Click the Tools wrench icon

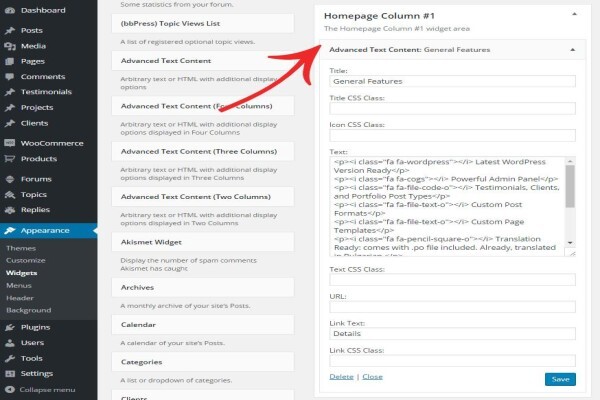point(10,358)
